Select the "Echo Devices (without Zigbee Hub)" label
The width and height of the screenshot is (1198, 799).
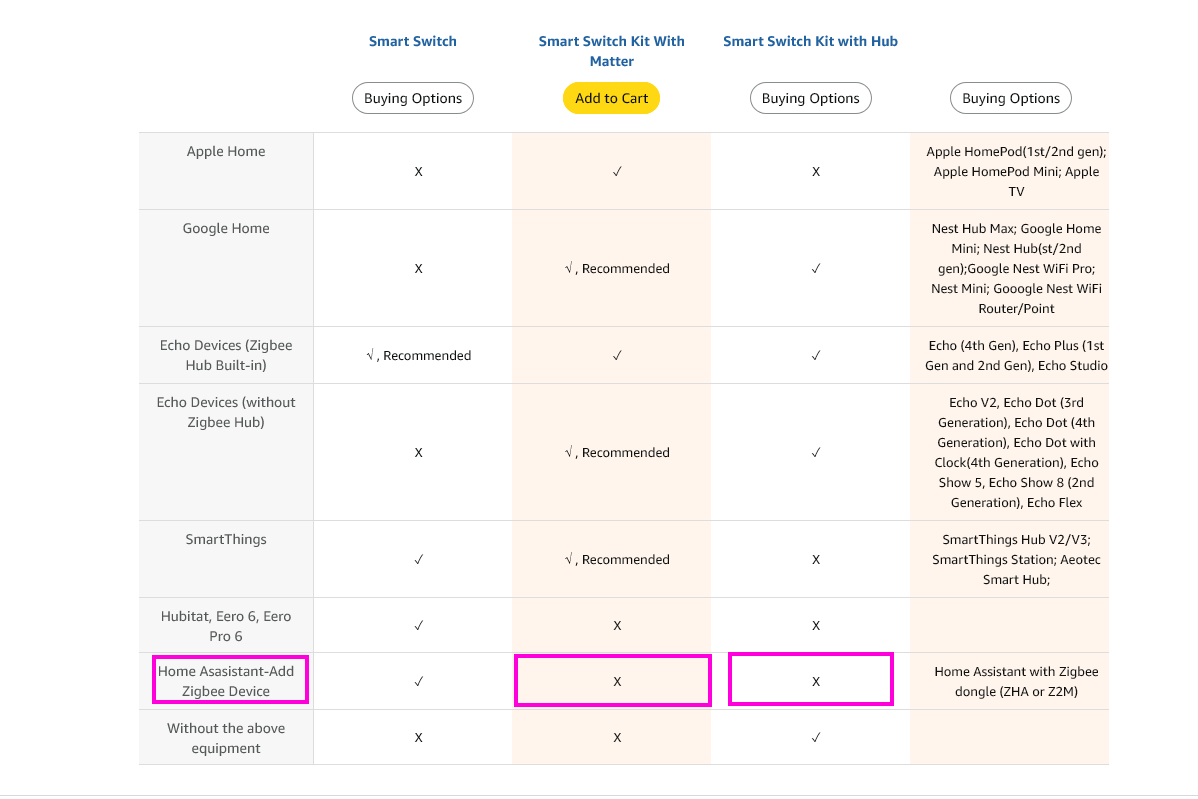pyautogui.click(x=226, y=412)
